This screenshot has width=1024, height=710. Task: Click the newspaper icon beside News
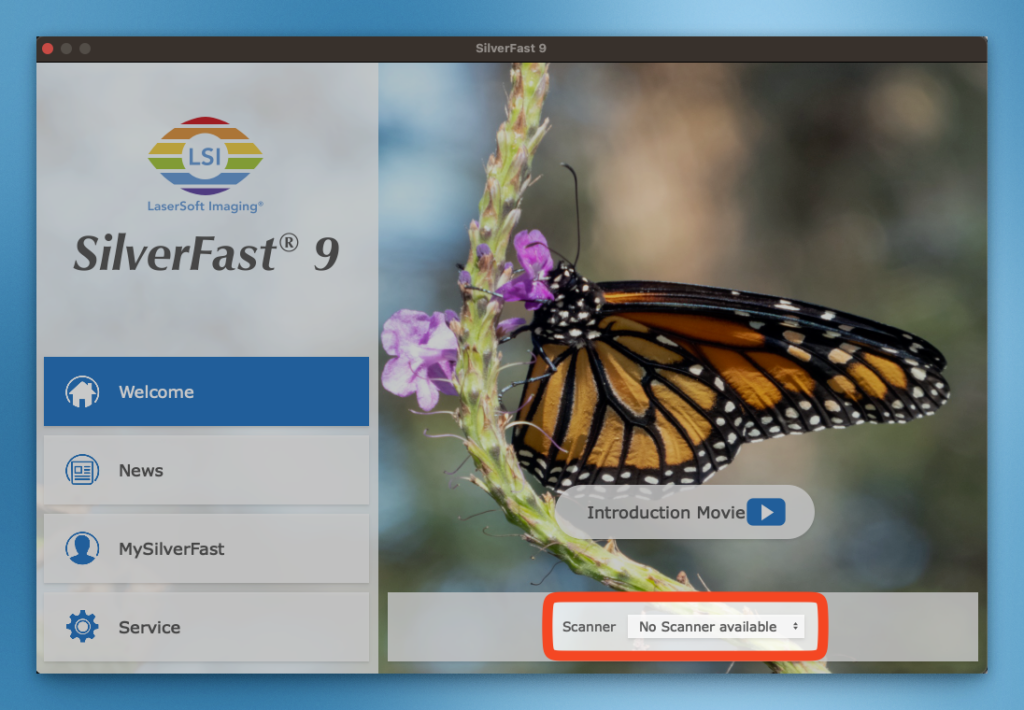click(82, 470)
